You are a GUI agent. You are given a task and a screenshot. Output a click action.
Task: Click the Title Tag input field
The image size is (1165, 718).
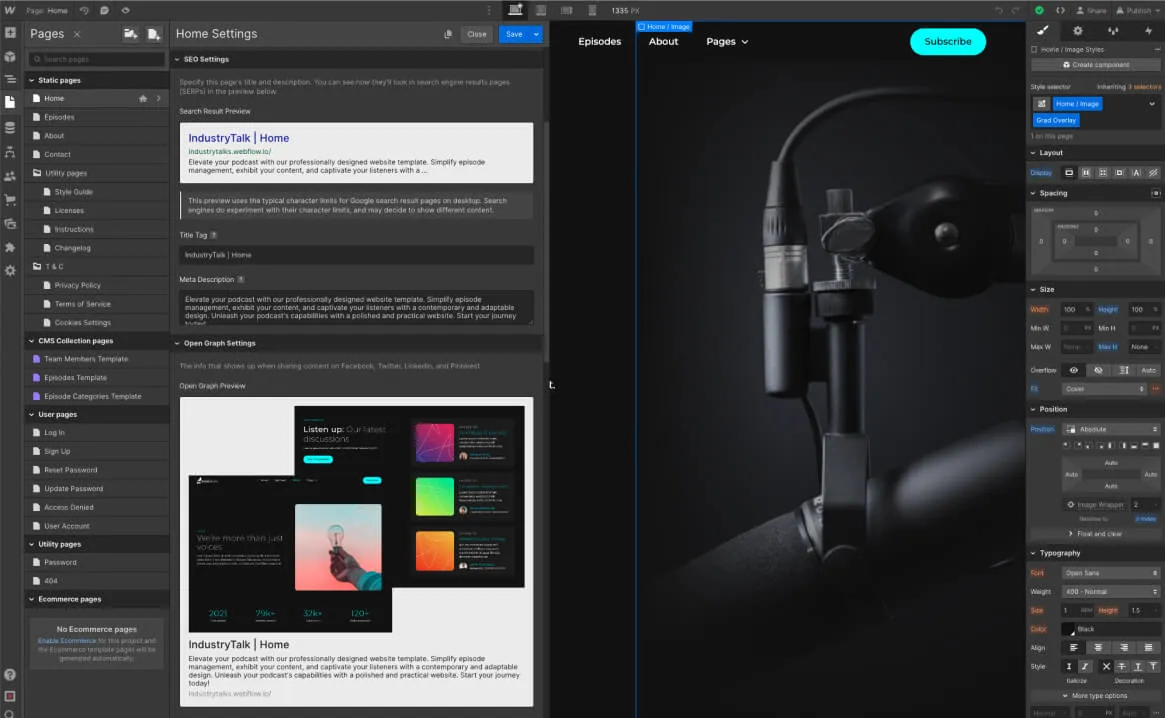tap(356, 255)
